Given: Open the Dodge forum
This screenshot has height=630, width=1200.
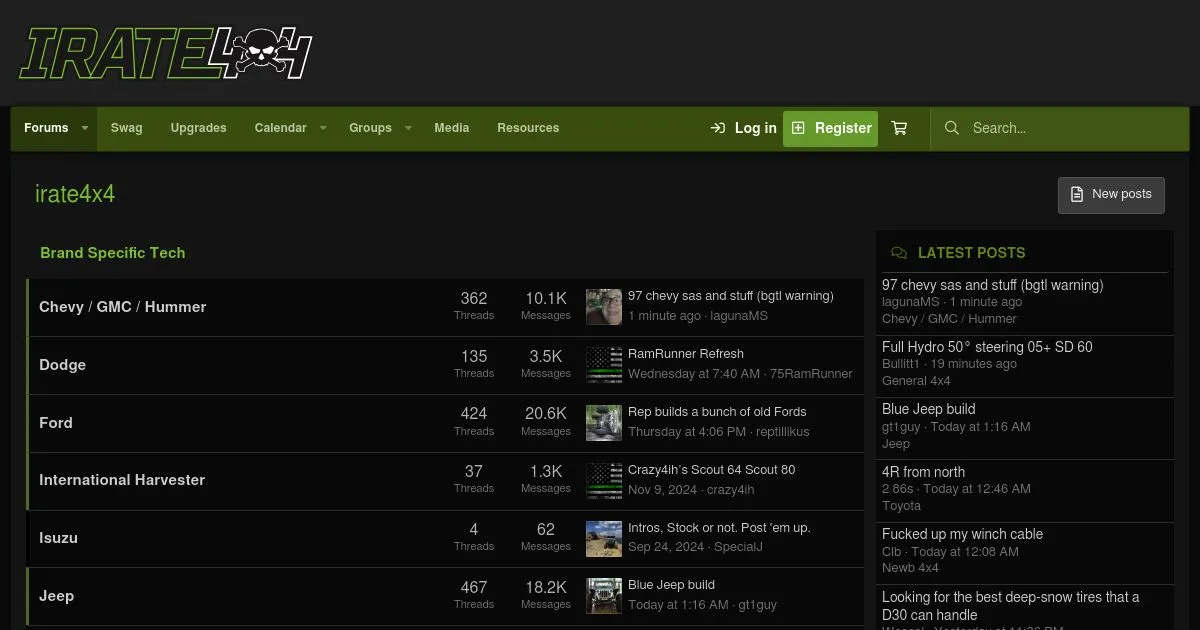Looking at the screenshot, I should coord(62,365).
